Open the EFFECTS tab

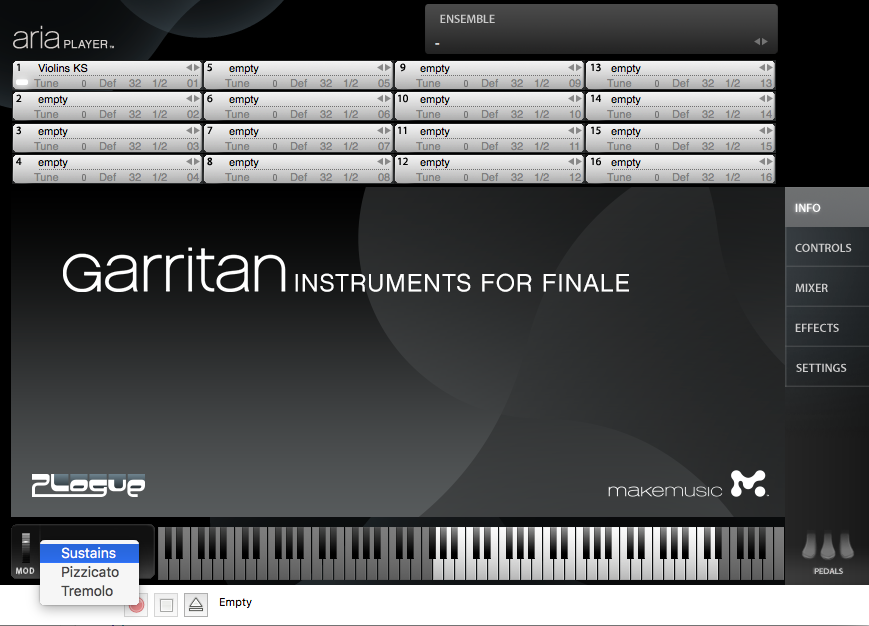[827, 327]
